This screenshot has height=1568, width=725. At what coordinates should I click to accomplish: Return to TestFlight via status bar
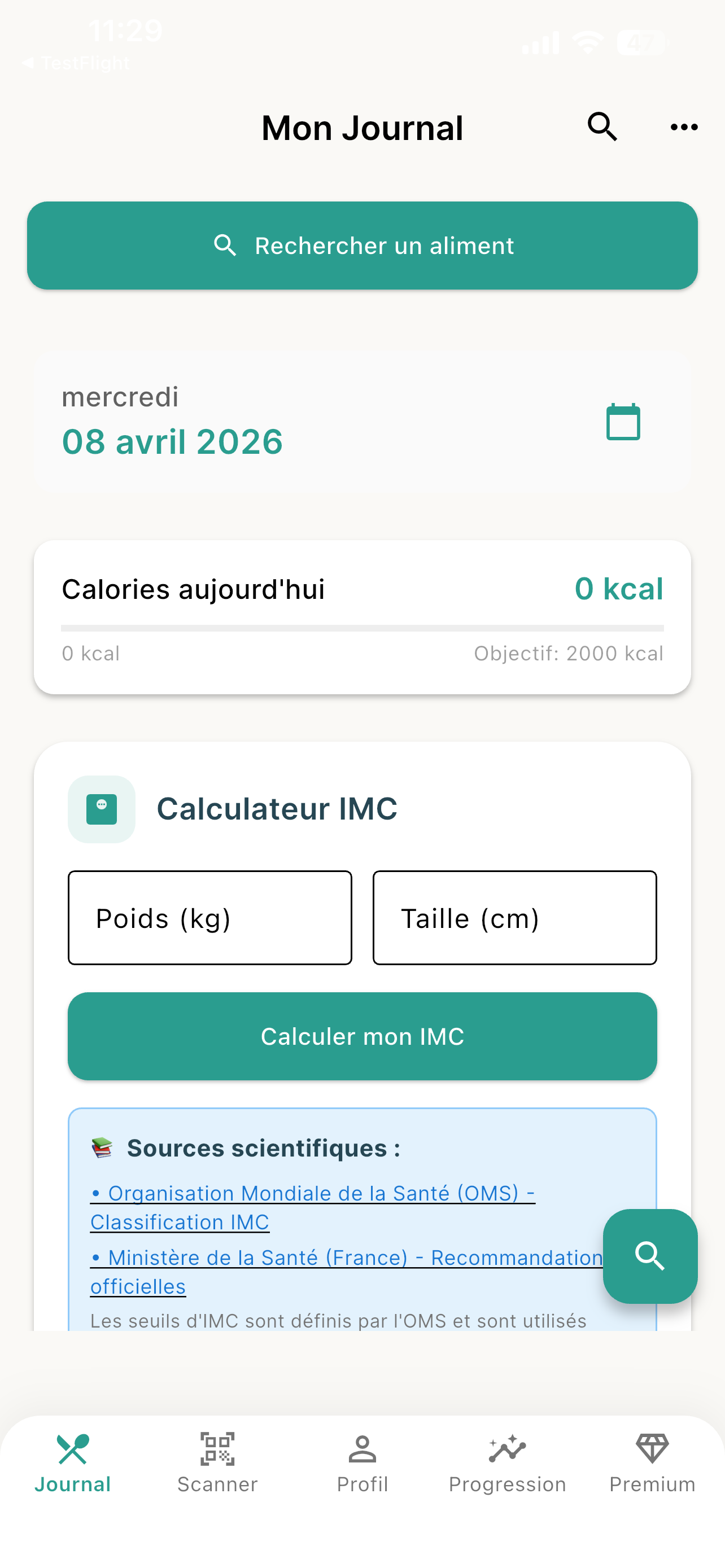[75, 63]
